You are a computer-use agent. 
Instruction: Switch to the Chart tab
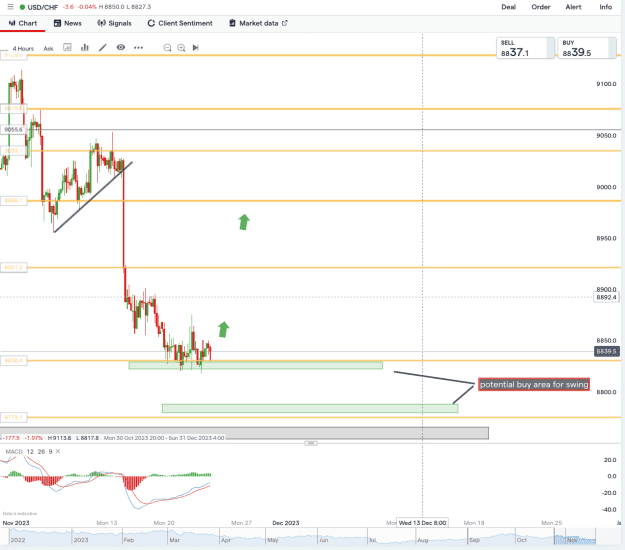coord(23,23)
